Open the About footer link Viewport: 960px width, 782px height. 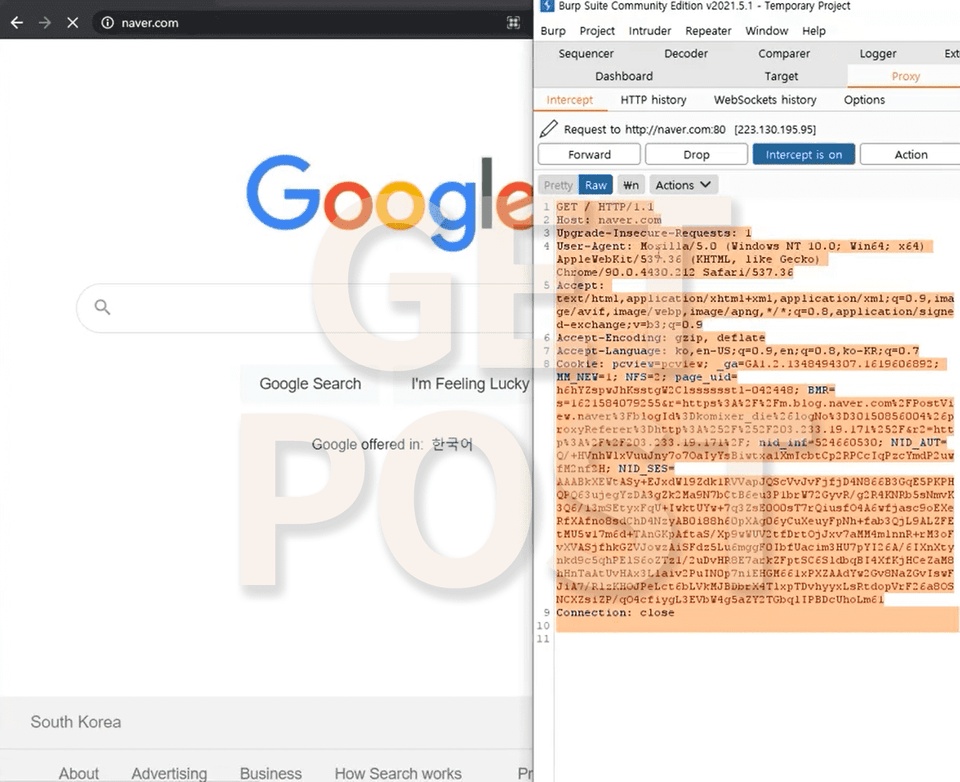pyautogui.click(x=78, y=773)
